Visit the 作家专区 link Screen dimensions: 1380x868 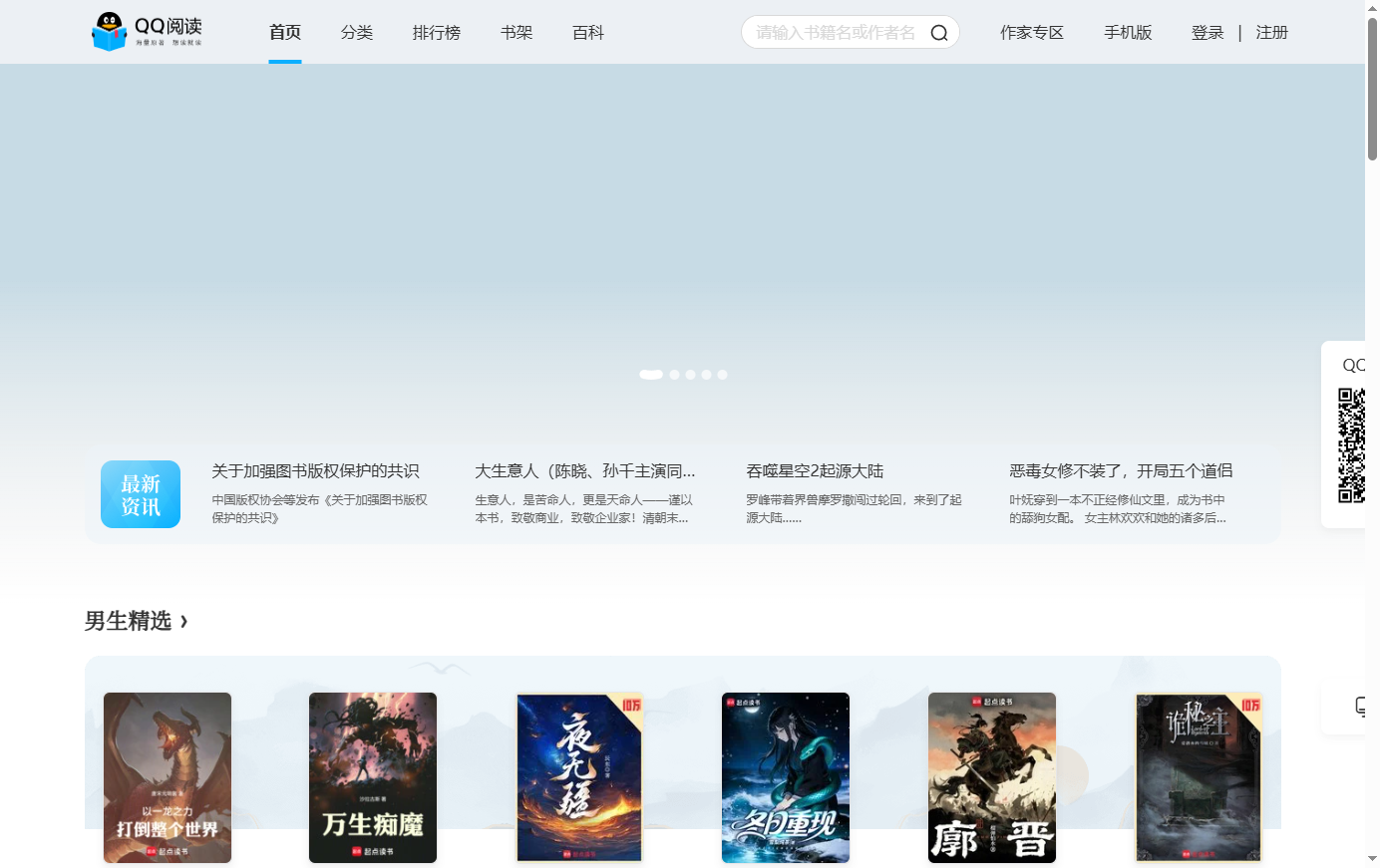[1032, 33]
